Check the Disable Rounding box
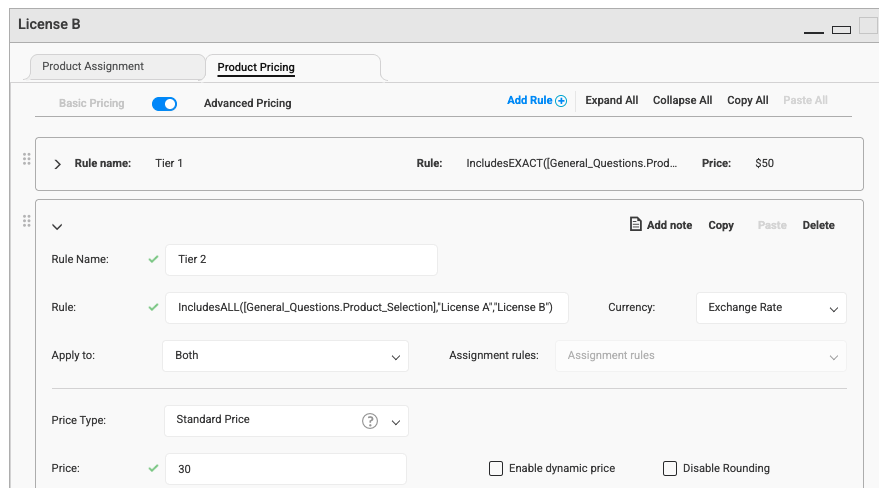Screen dimensions: 879x488 669,468
